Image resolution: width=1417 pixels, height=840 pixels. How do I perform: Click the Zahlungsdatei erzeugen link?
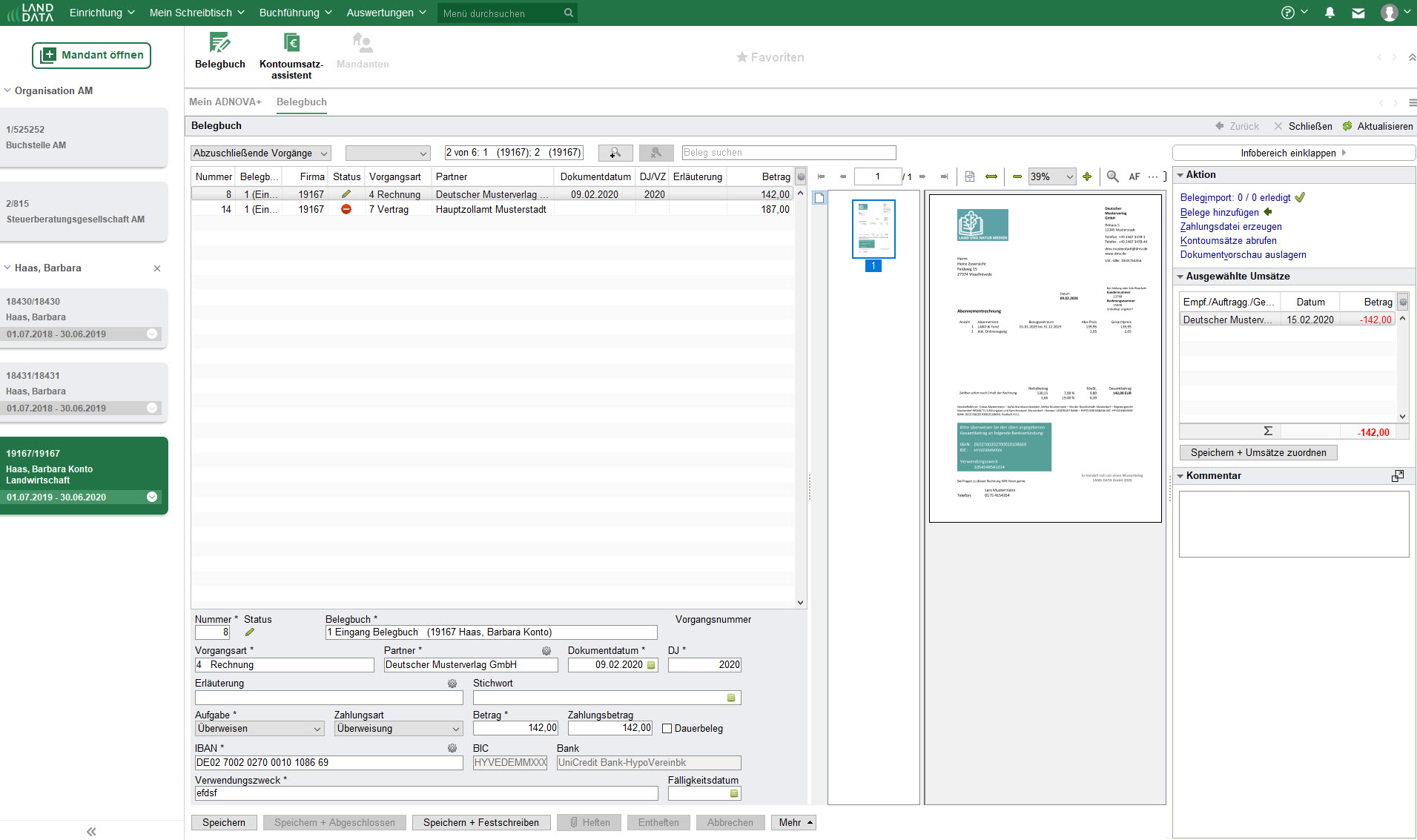pos(1230,227)
